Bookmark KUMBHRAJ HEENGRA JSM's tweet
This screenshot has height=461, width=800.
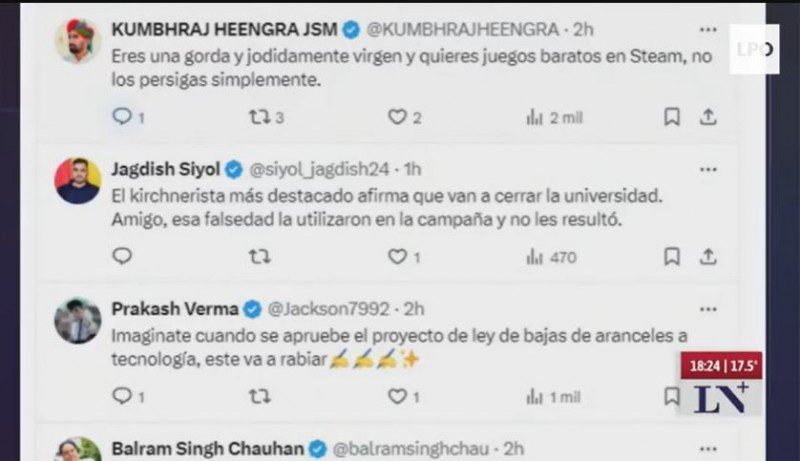(x=671, y=117)
